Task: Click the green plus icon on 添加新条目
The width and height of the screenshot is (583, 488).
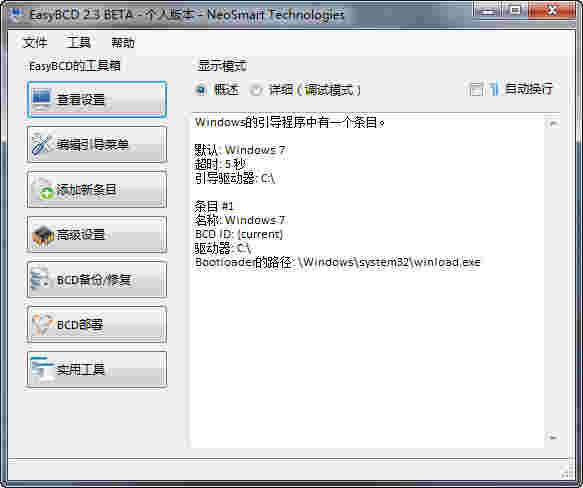Action: point(46,193)
